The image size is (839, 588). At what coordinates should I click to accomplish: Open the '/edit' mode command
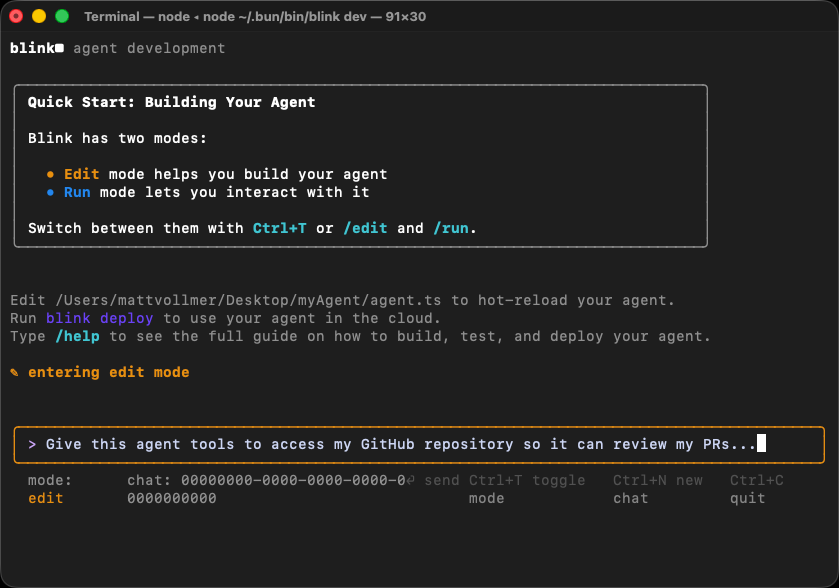[365, 228]
